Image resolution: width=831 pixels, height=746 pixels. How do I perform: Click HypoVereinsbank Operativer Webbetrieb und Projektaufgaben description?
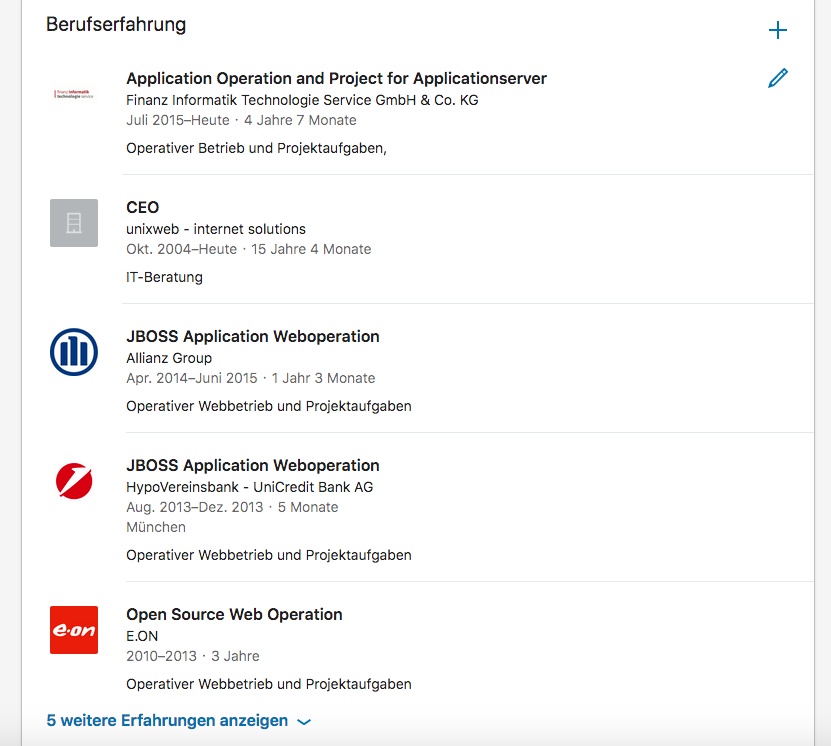269,555
